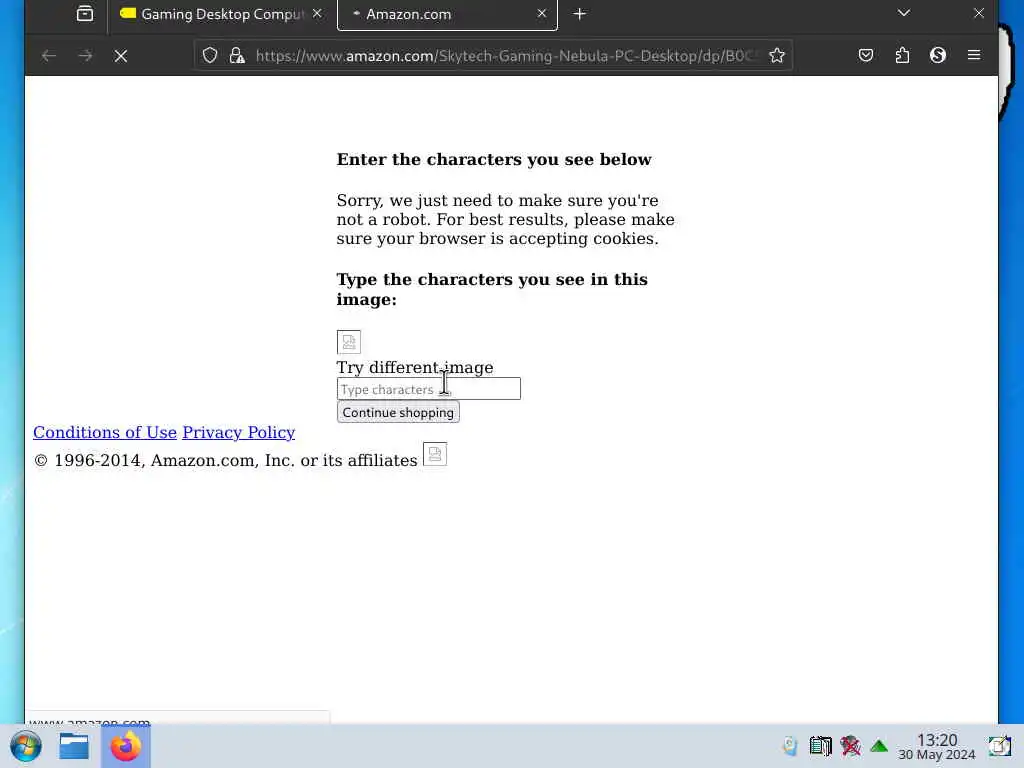Open the Privacy Policy link
Screen dimensions: 1024x768
[x=238, y=432]
